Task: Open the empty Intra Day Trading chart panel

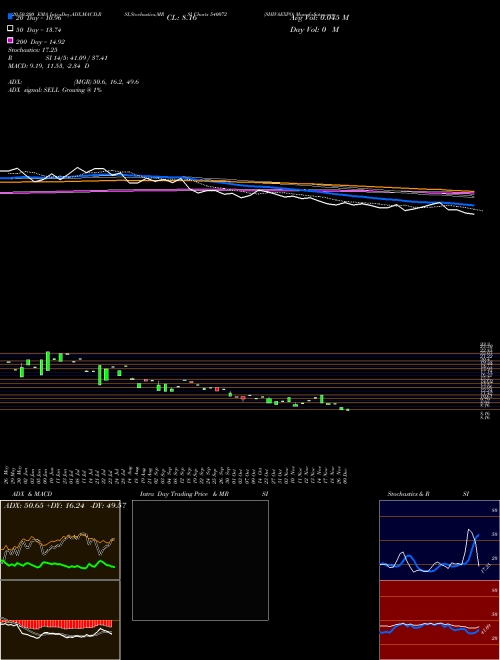Action: [x=200, y=560]
